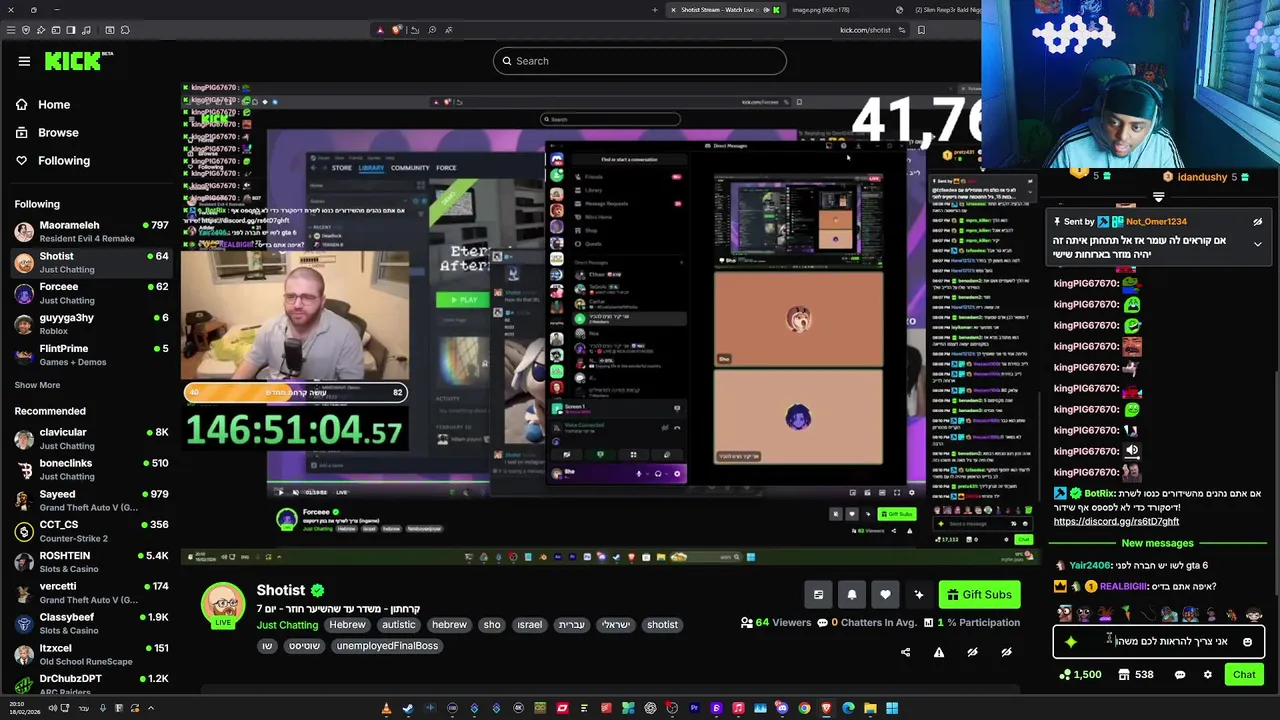Open the discord.gg invite link in chat

point(1116,521)
